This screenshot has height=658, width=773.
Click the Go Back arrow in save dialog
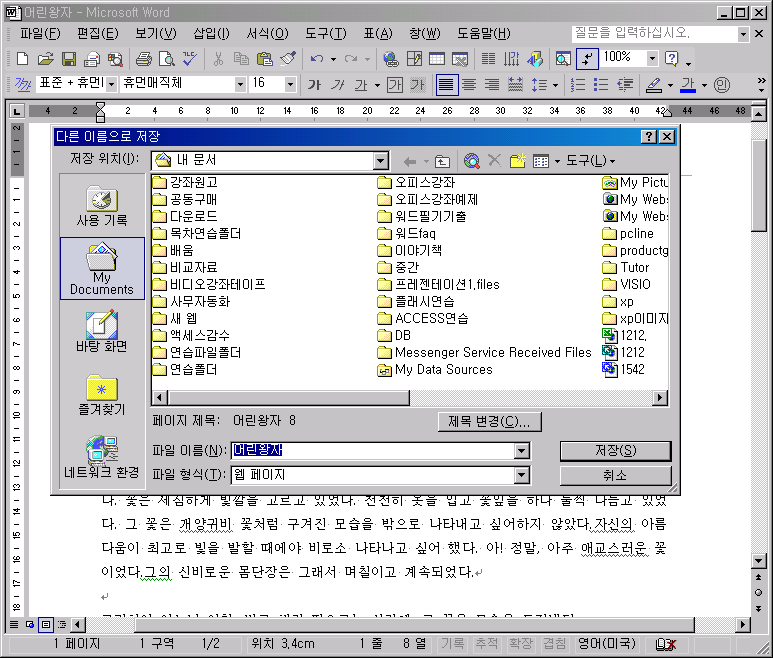pos(410,161)
